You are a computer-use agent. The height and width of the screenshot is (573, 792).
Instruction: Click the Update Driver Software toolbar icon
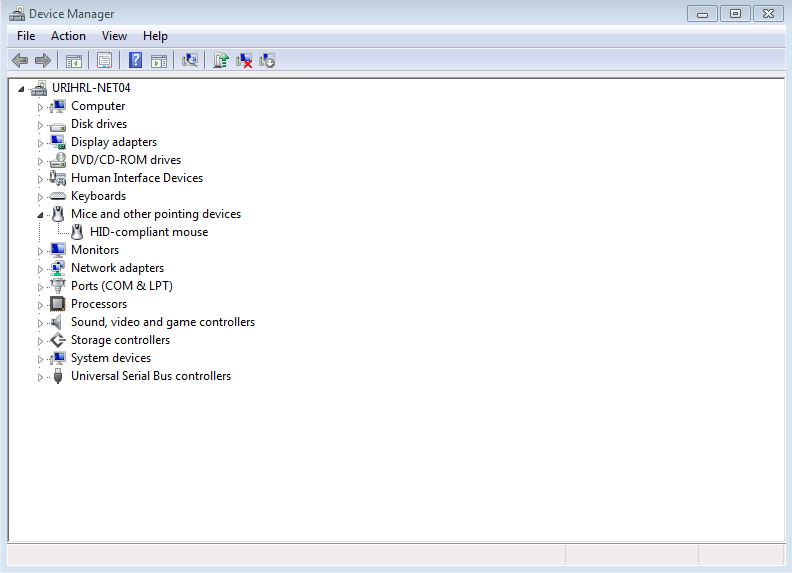(x=221, y=61)
